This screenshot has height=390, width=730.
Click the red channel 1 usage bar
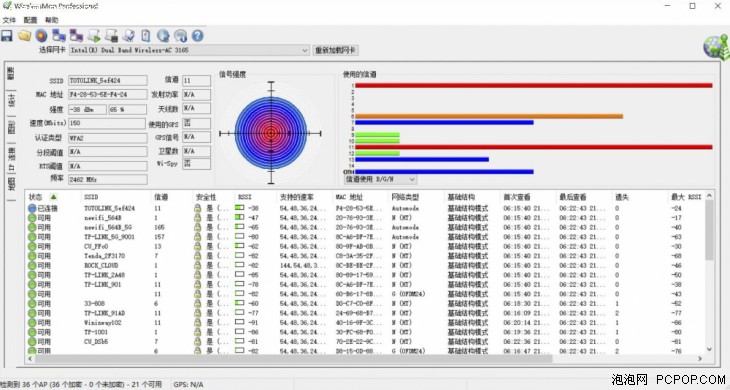(x=534, y=85)
